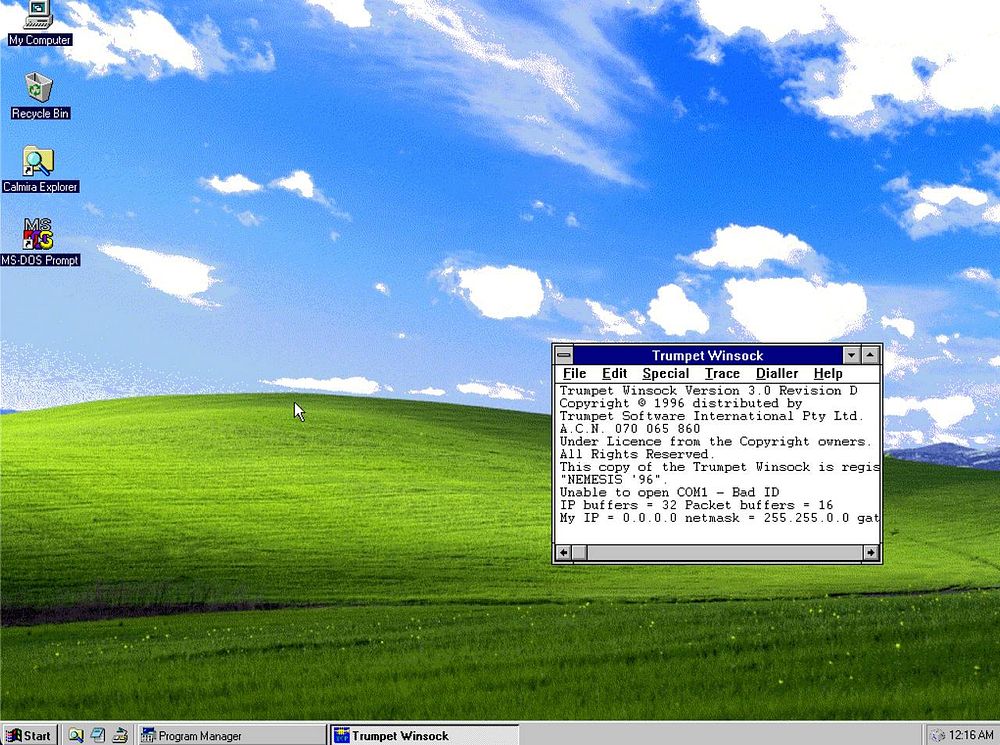Select the Calmira Explorer desktop shortcut
Screen dimensions: 1000x745
[x=40, y=170]
